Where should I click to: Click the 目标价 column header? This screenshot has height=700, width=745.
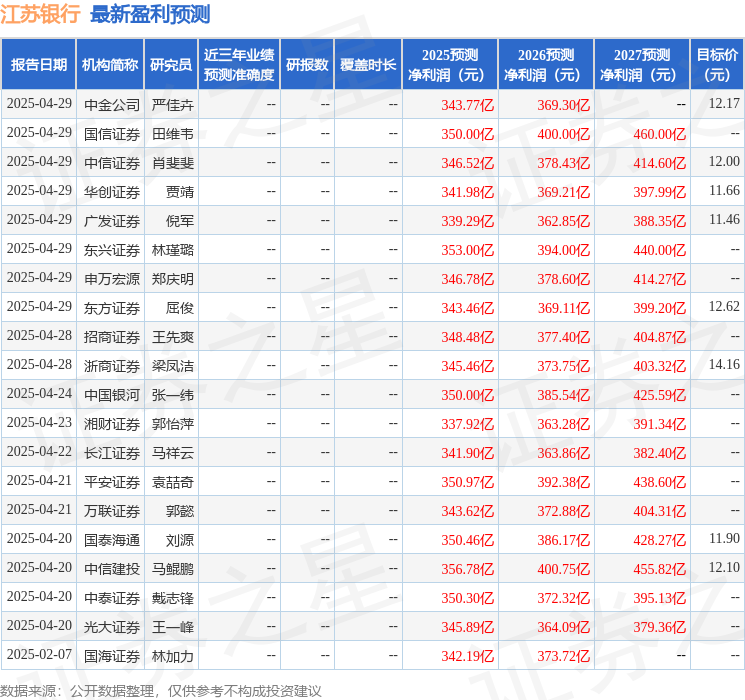click(x=717, y=65)
